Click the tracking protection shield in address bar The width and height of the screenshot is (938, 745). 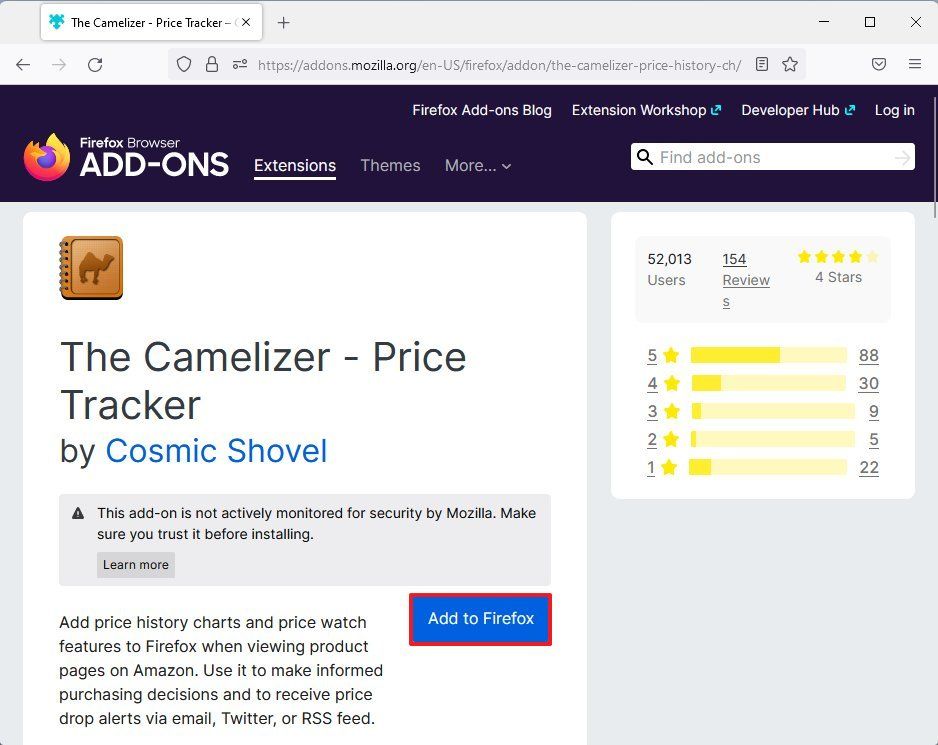(183, 64)
